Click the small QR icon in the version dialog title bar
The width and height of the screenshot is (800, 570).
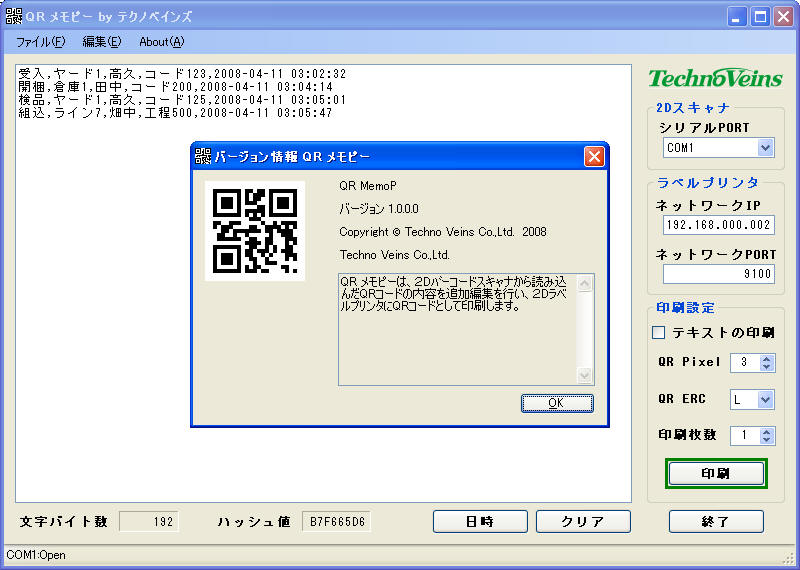(203, 156)
